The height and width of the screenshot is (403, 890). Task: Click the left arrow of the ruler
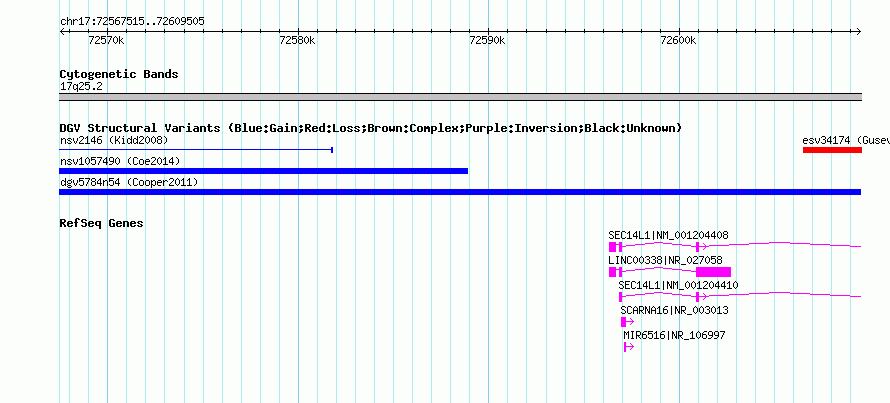pyautogui.click(x=62, y=32)
